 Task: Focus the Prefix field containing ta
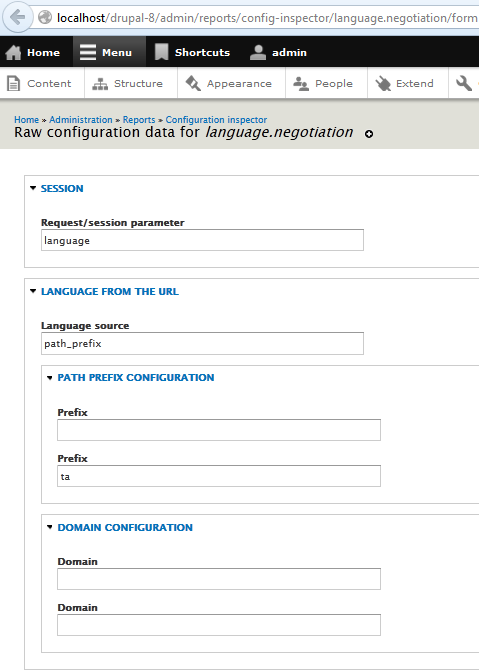(x=219, y=476)
